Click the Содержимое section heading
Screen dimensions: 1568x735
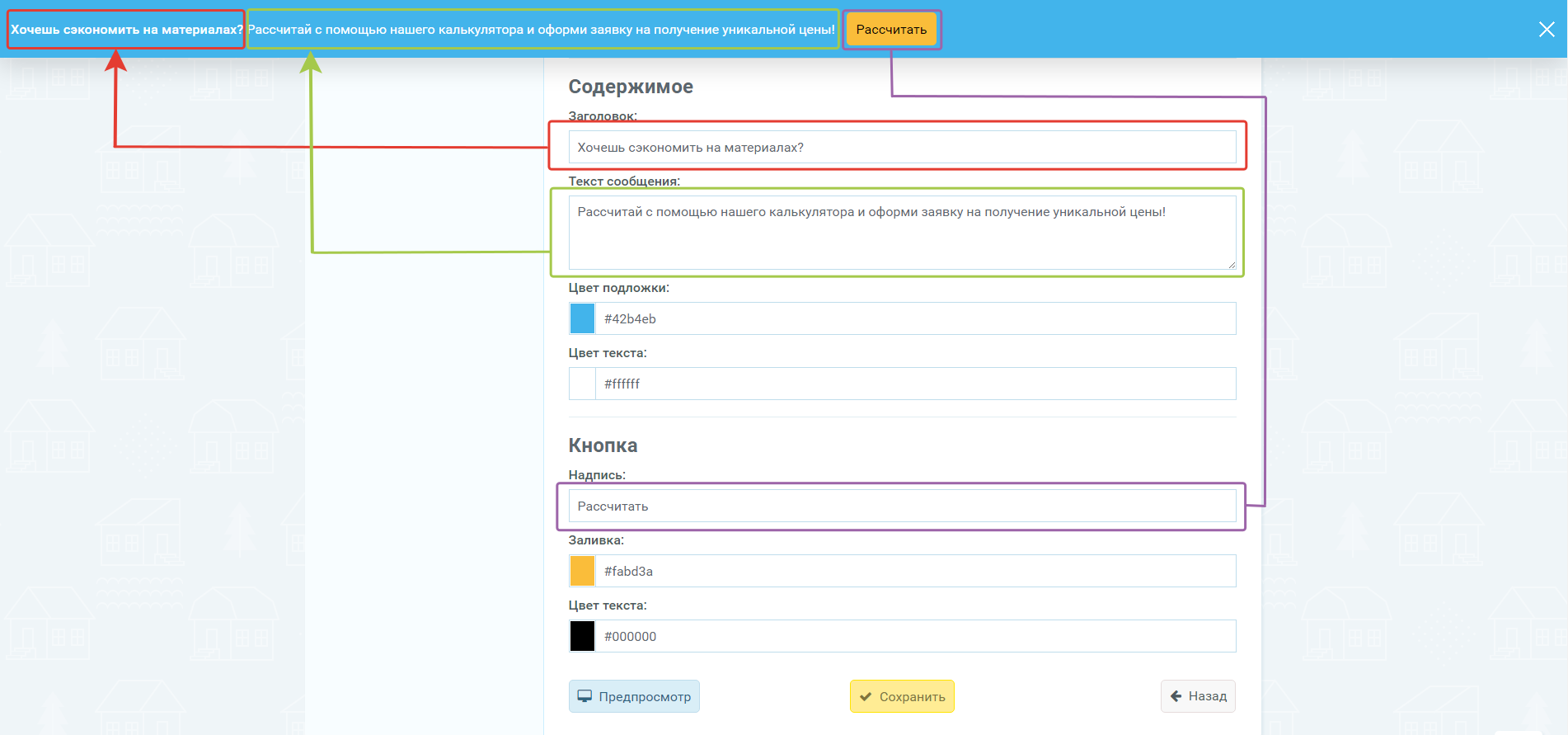tap(631, 87)
